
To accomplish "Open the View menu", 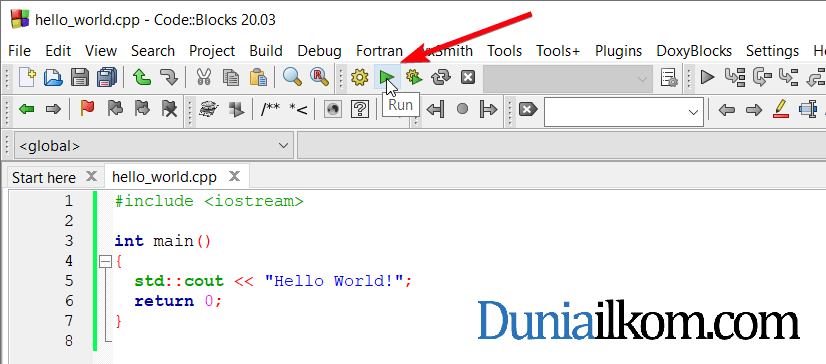I will click(101, 51).
